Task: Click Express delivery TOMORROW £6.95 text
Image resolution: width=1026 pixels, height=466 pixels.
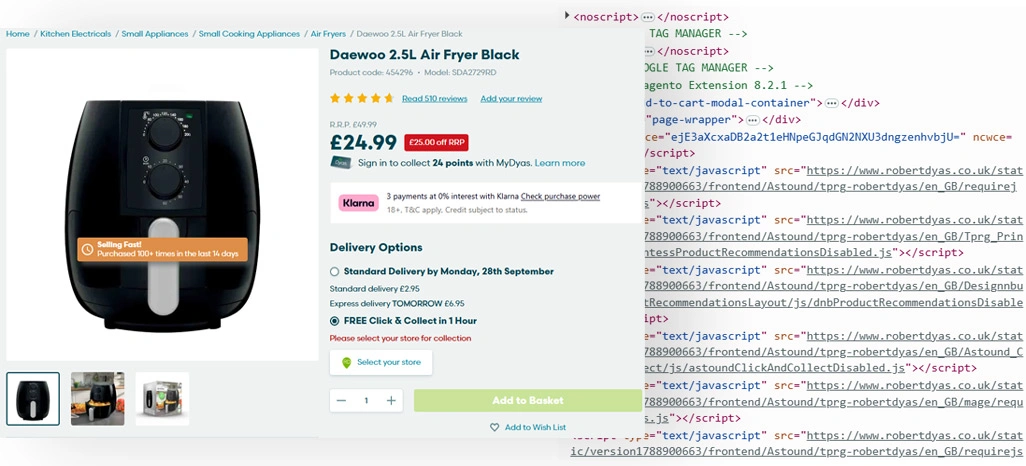Action: [x=397, y=304]
